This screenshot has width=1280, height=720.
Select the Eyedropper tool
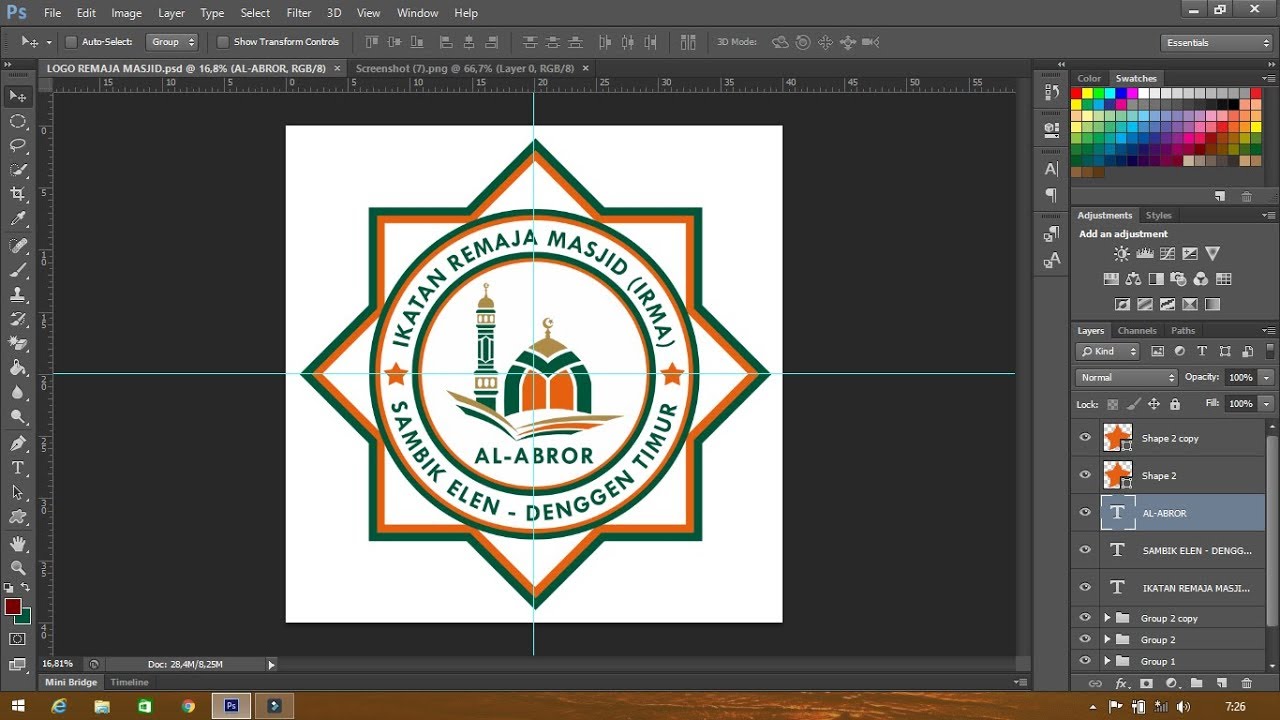click(18, 219)
